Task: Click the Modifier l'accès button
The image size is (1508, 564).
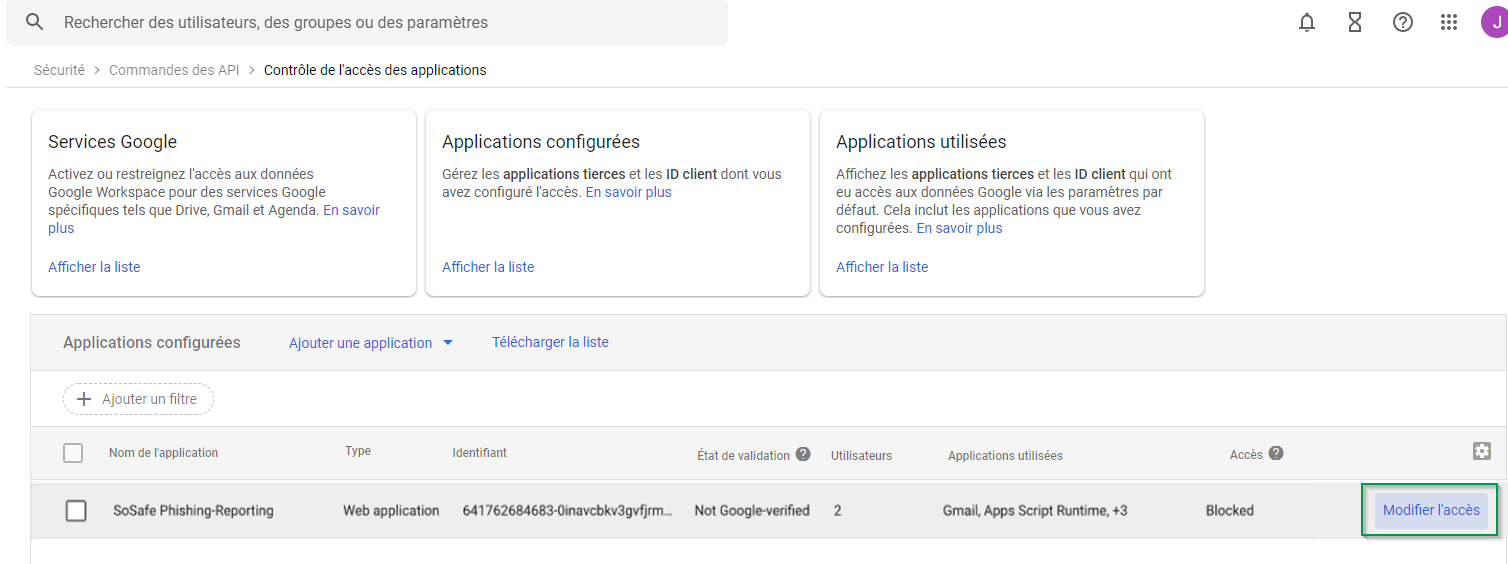Action: coord(1430,510)
